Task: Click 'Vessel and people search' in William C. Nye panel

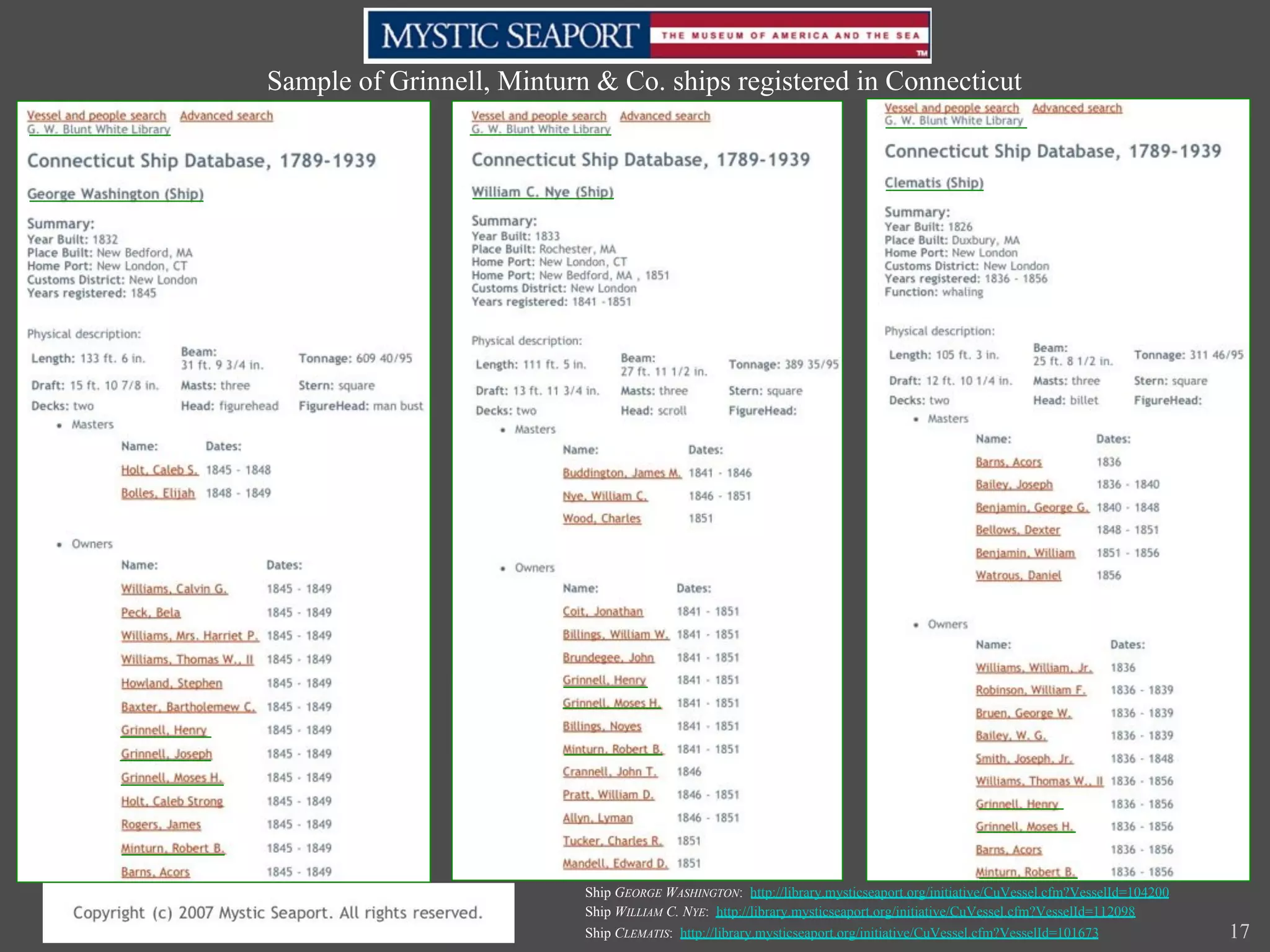Action: [539, 116]
